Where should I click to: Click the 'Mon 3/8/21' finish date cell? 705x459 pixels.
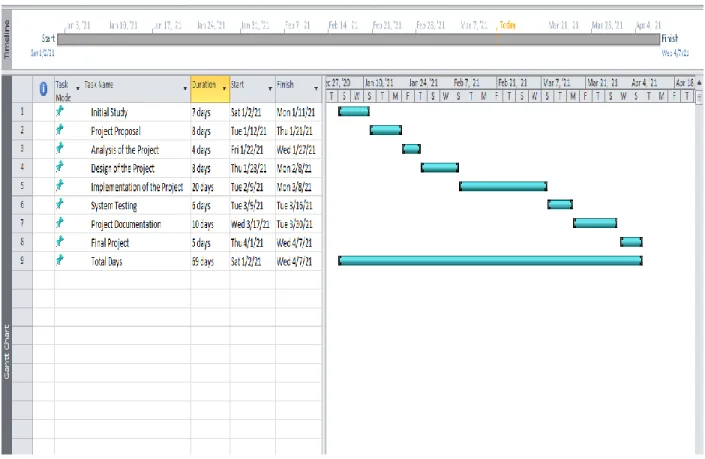point(299,187)
